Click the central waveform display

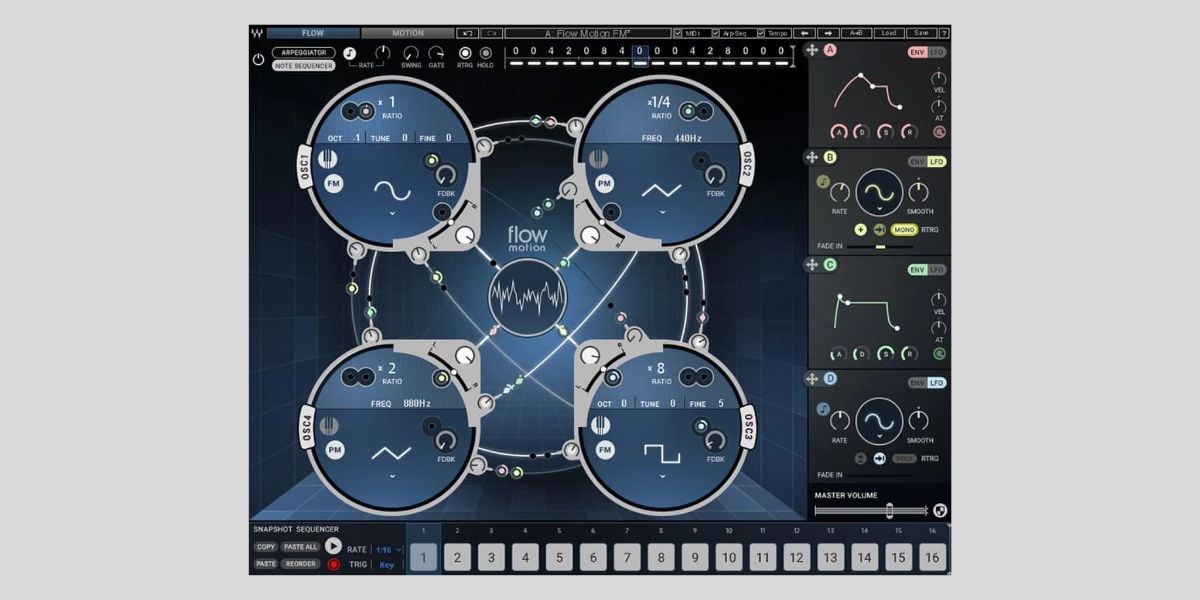coord(529,297)
